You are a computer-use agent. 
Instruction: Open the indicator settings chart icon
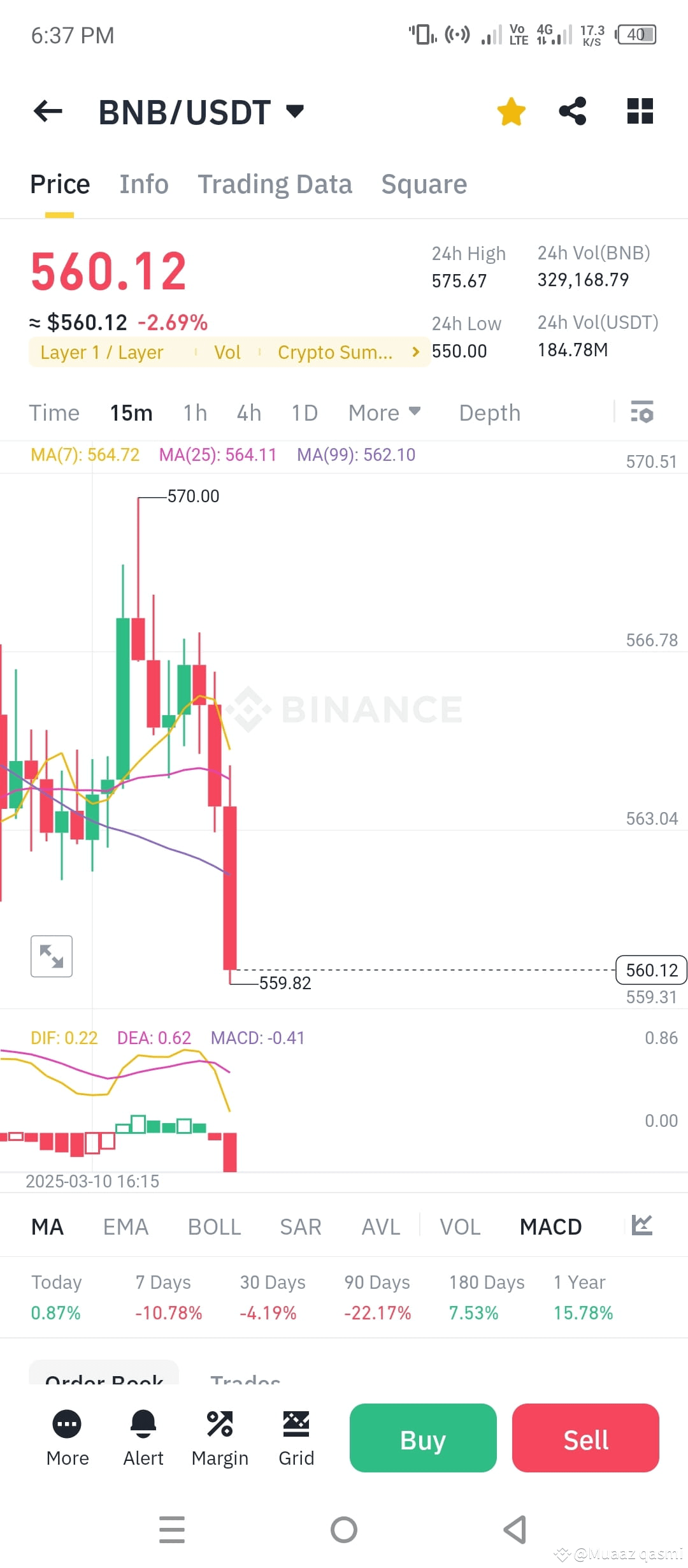click(642, 1225)
